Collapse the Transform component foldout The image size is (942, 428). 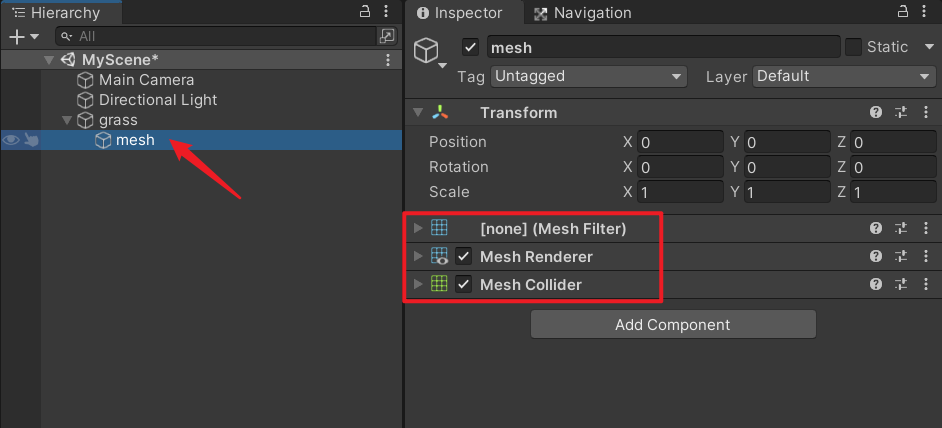tap(418, 113)
